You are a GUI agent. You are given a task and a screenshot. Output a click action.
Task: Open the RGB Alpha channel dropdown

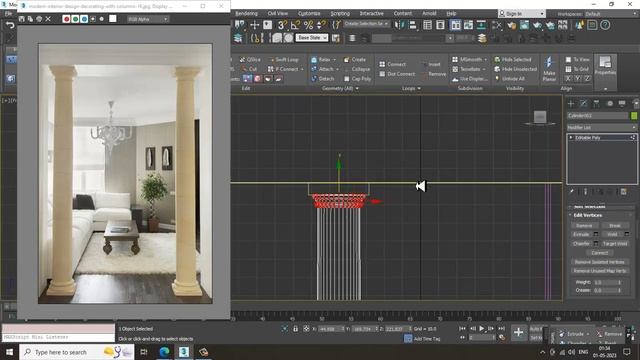tap(148, 19)
